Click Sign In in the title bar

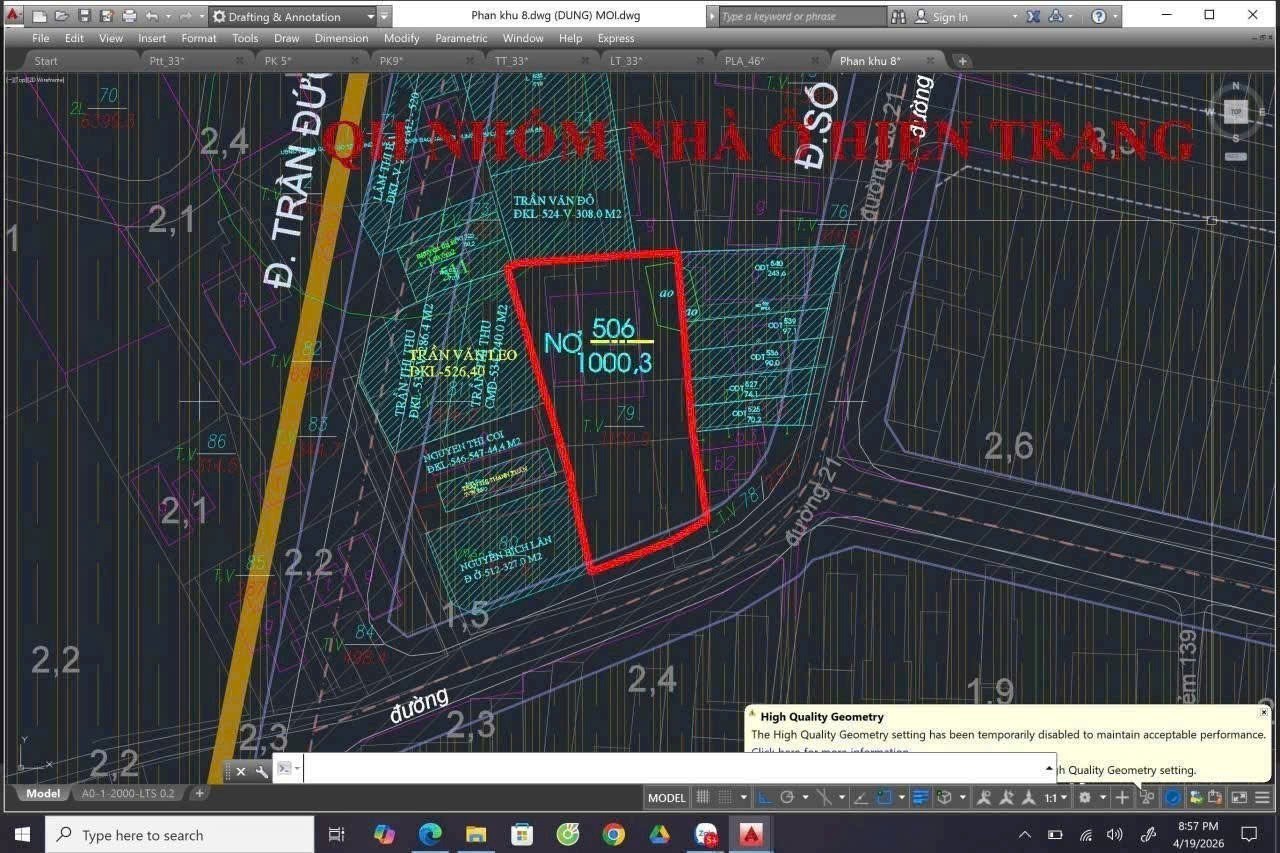(x=950, y=17)
